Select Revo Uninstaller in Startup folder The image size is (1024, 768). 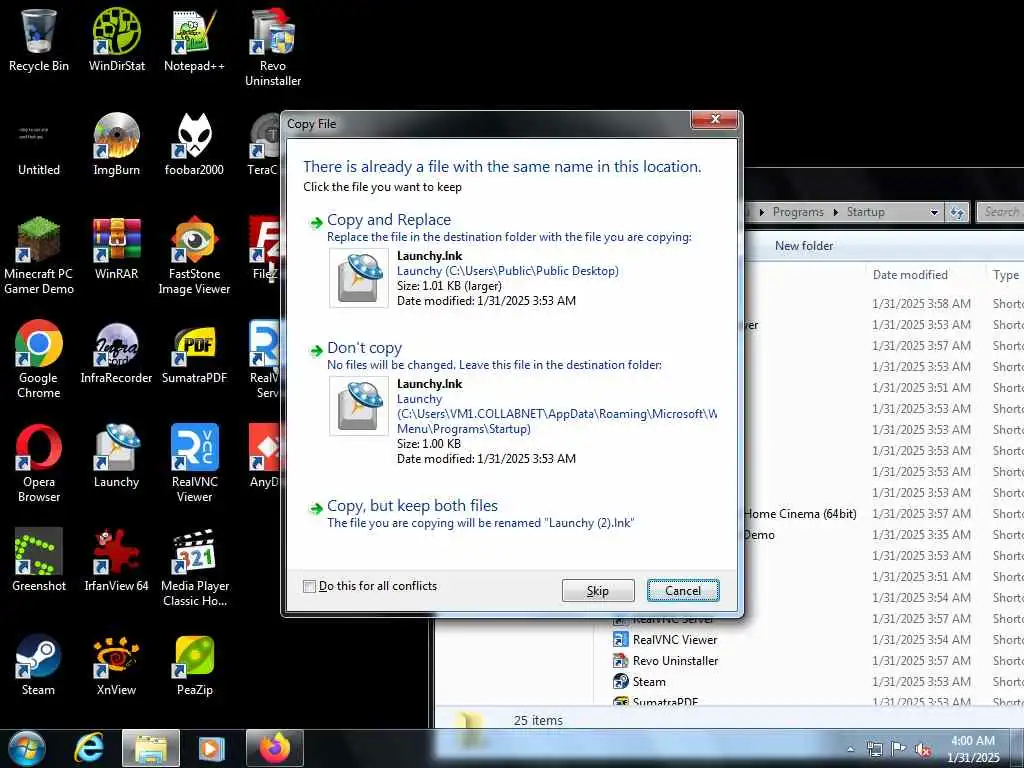pyautogui.click(x=674, y=661)
